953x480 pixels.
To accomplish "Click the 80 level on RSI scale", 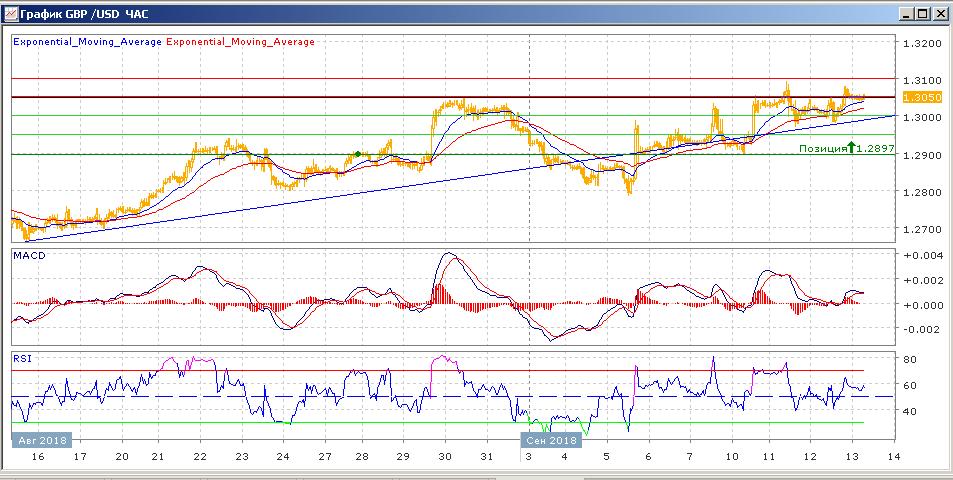I will (911, 359).
